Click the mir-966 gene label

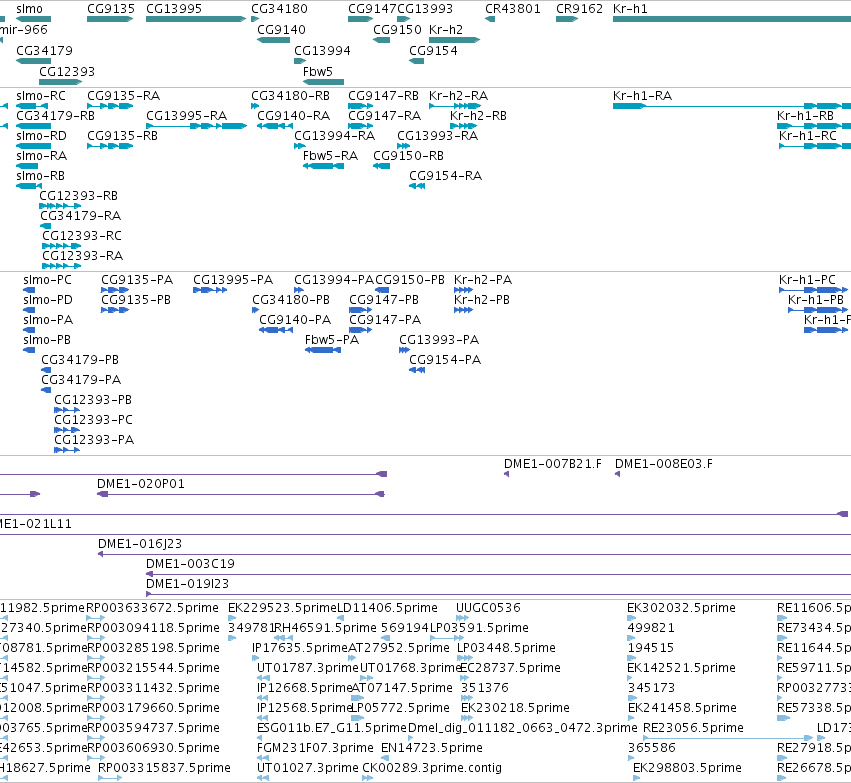tap(24, 30)
